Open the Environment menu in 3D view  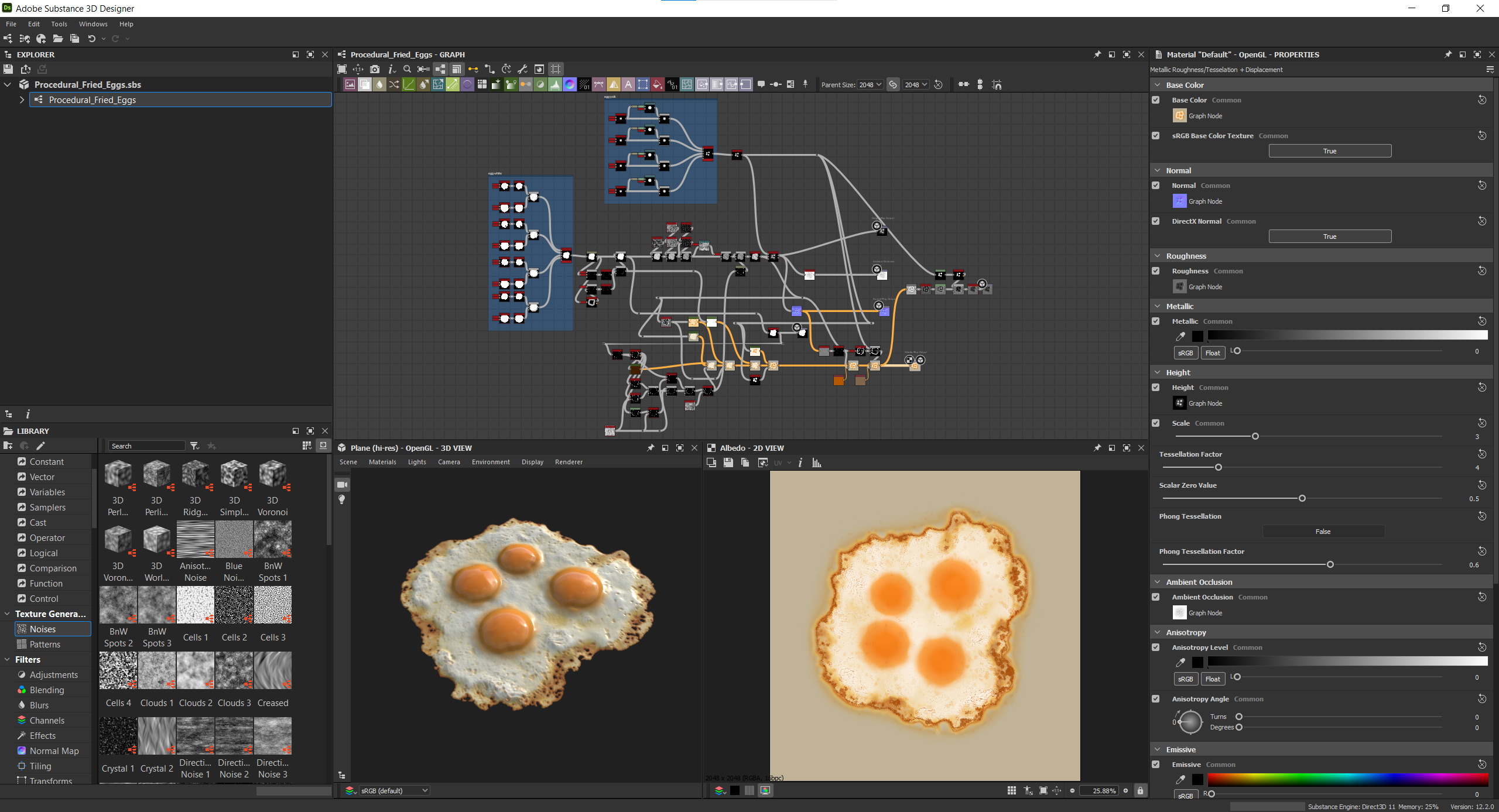click(491, 462)
